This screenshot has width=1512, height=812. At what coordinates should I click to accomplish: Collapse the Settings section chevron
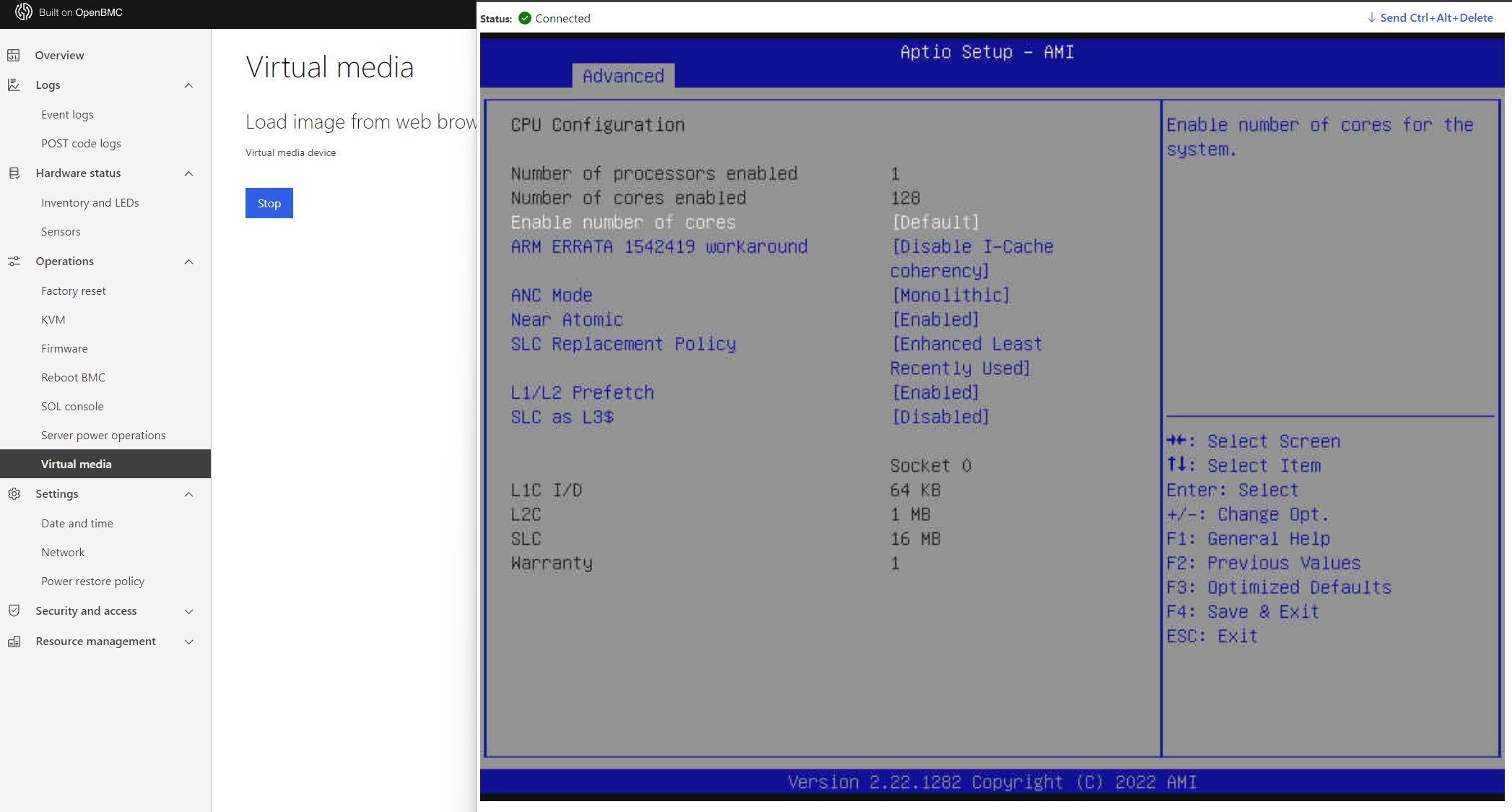(189, 494)
